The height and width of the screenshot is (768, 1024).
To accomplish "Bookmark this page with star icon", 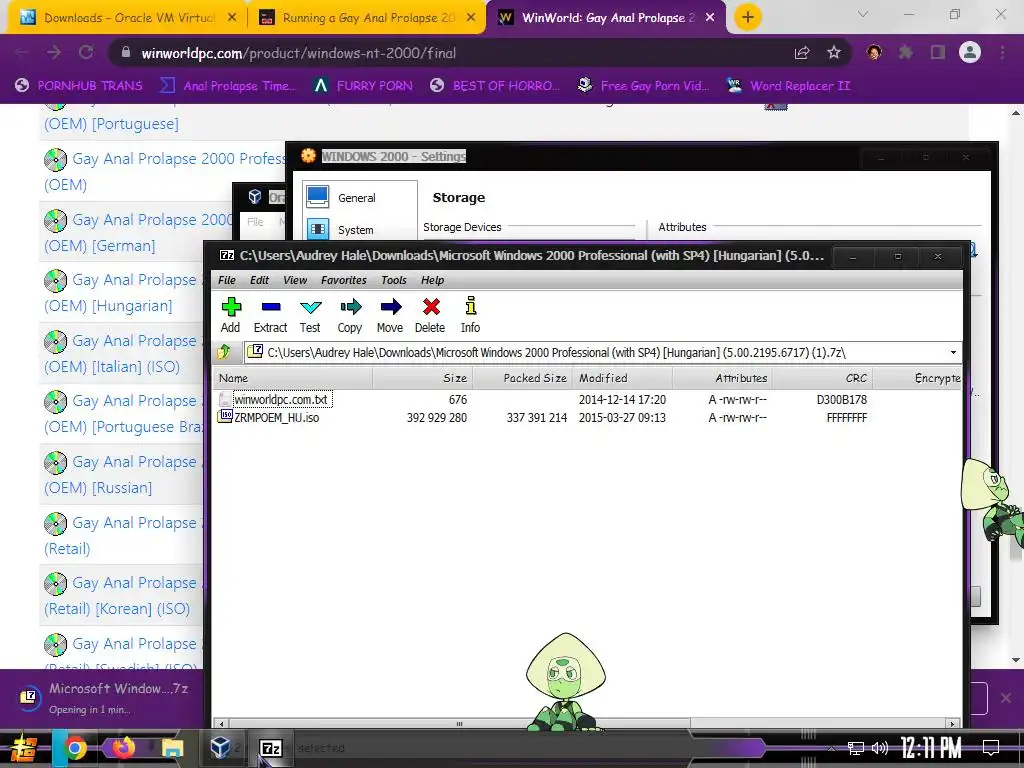I will click(x=834, y=53).
